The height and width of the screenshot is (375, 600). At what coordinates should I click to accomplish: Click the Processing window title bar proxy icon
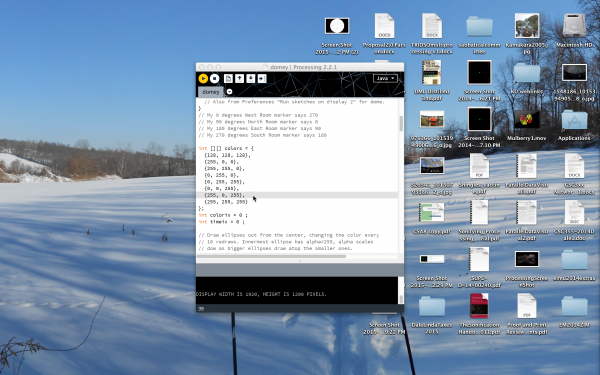coord(266,67)
